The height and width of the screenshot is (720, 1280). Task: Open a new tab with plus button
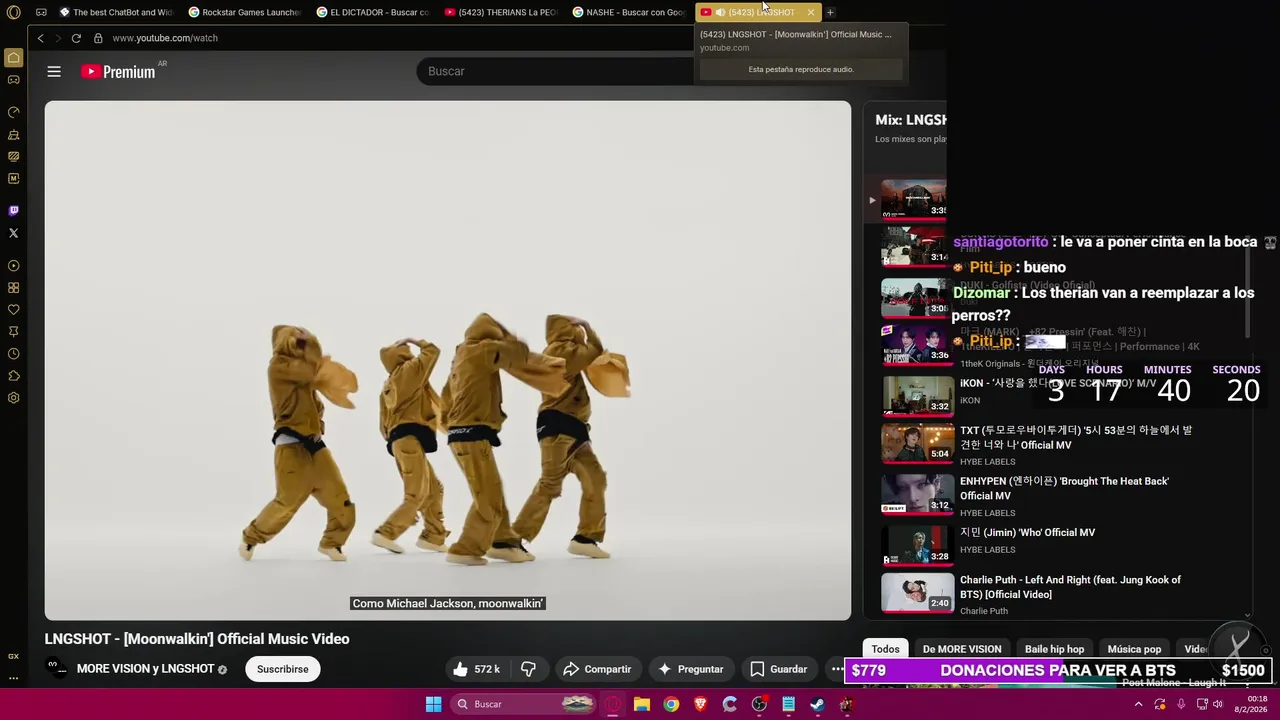click(830, 12)
